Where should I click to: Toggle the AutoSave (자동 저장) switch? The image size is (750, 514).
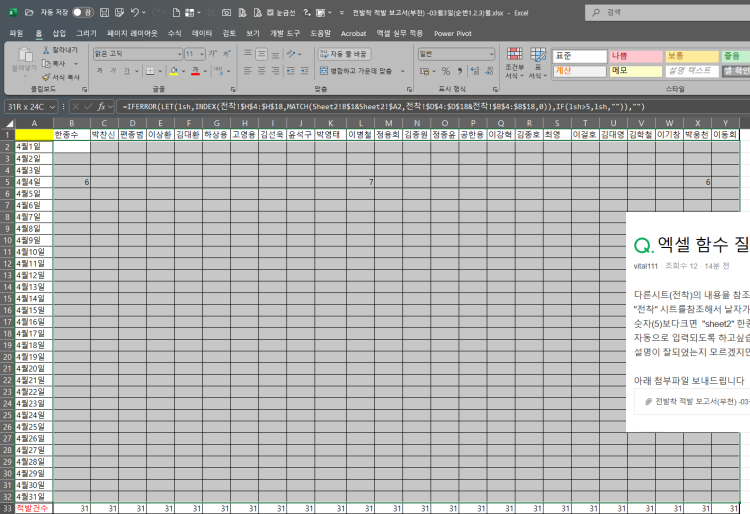(x=81, y=13)
